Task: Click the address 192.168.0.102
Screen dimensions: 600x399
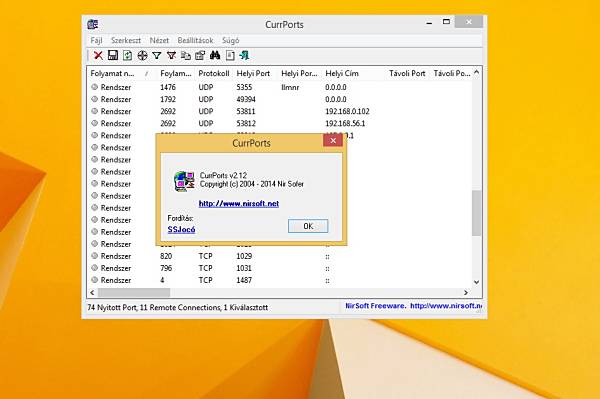Action: pyautogui.click(x=347, y=111)
